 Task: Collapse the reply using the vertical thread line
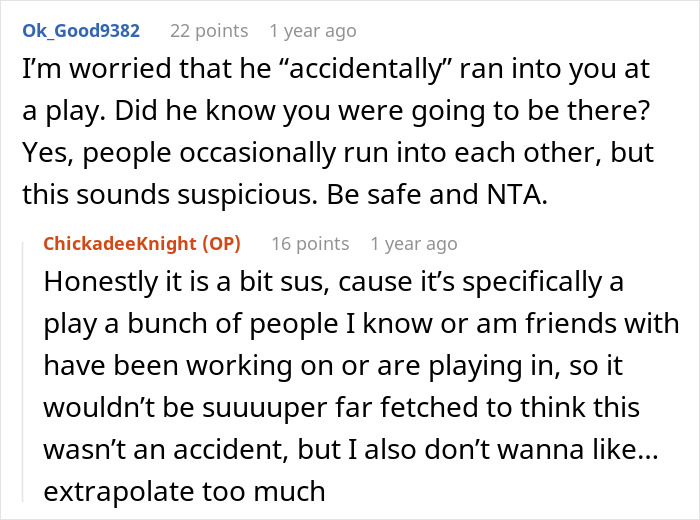click(23, 371)
